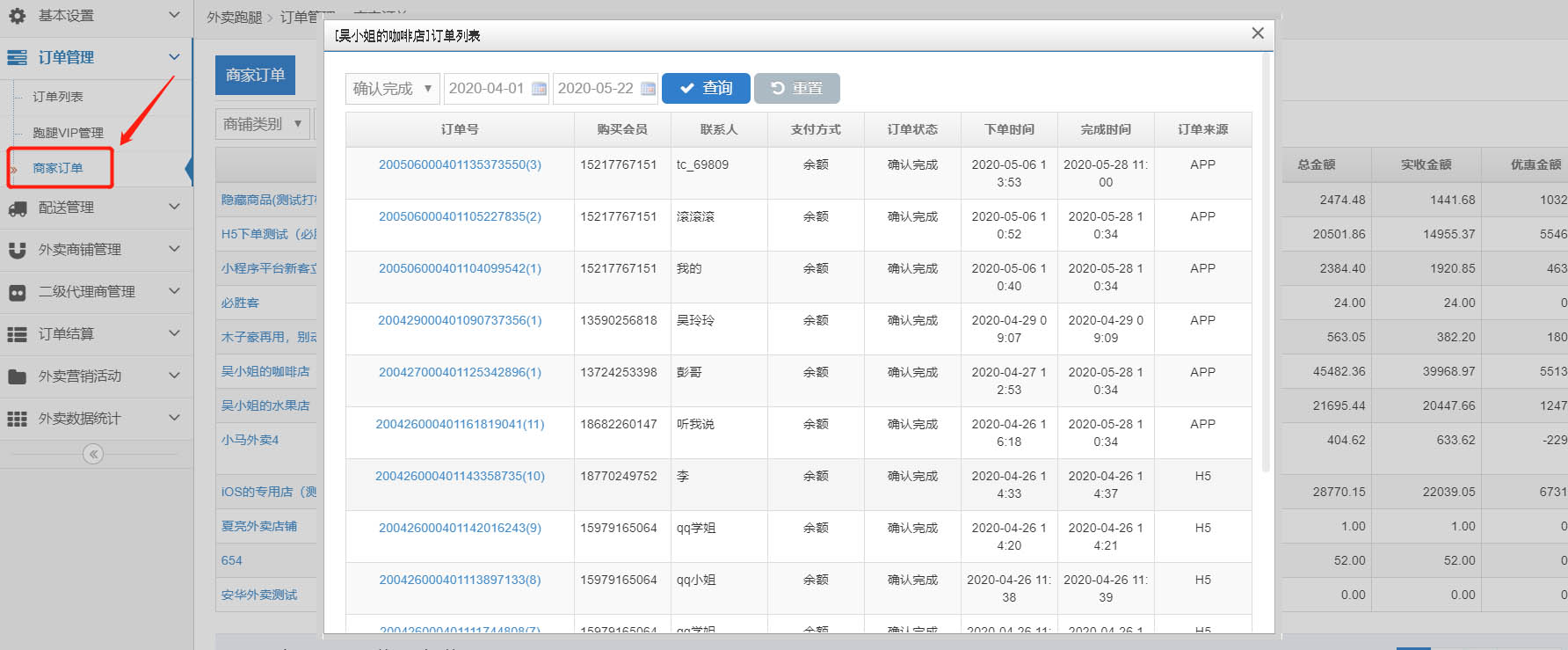Click the 重置 reset button
1568x650 pixels.
[797, 89]
